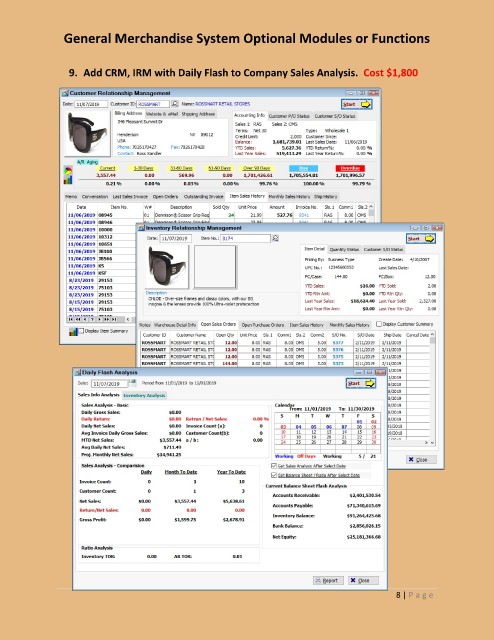Click the Item No. field in Inventory window
Screen dimensions: 494x640
point(245,238)
